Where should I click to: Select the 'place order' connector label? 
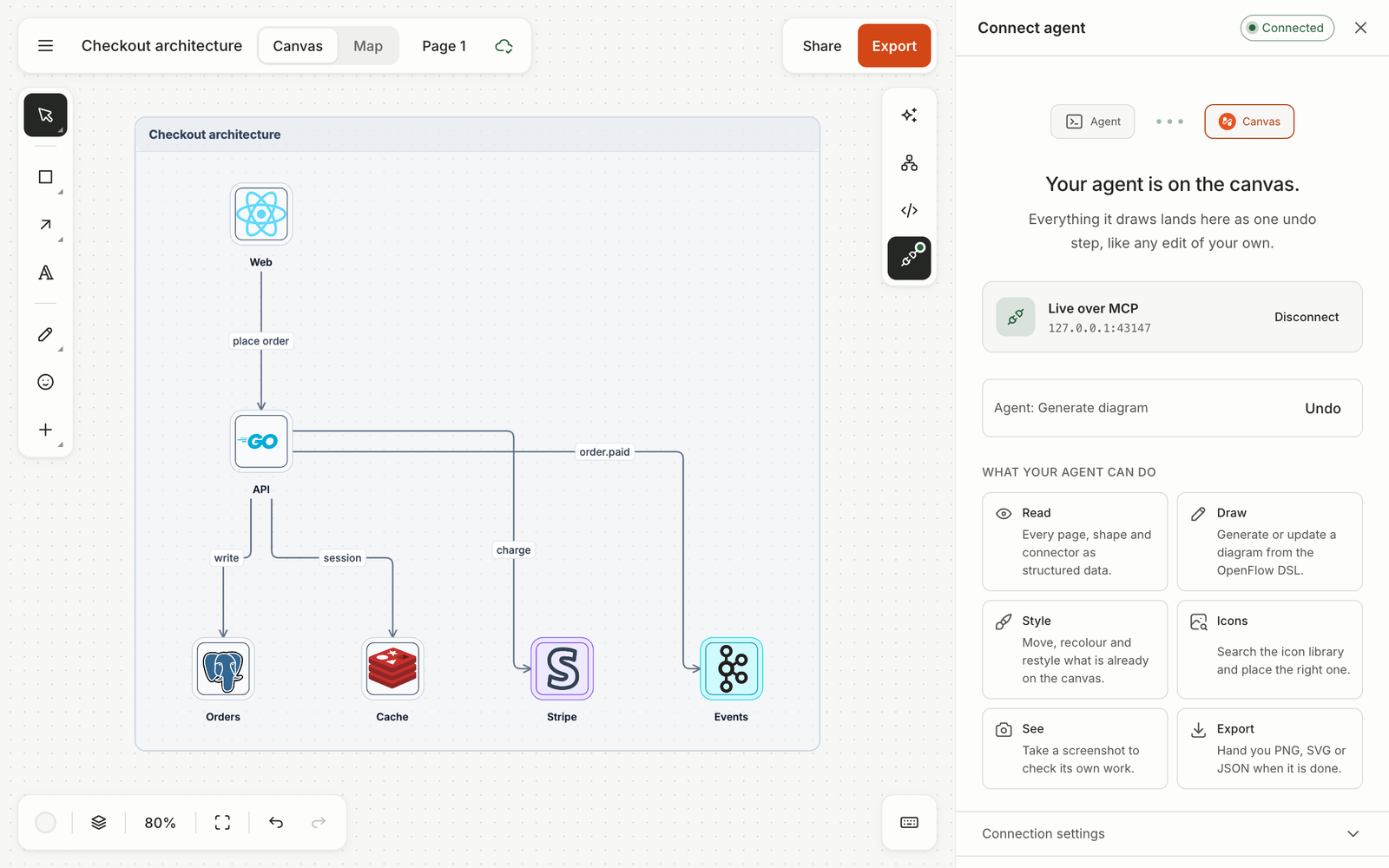[x=260, y=341]
